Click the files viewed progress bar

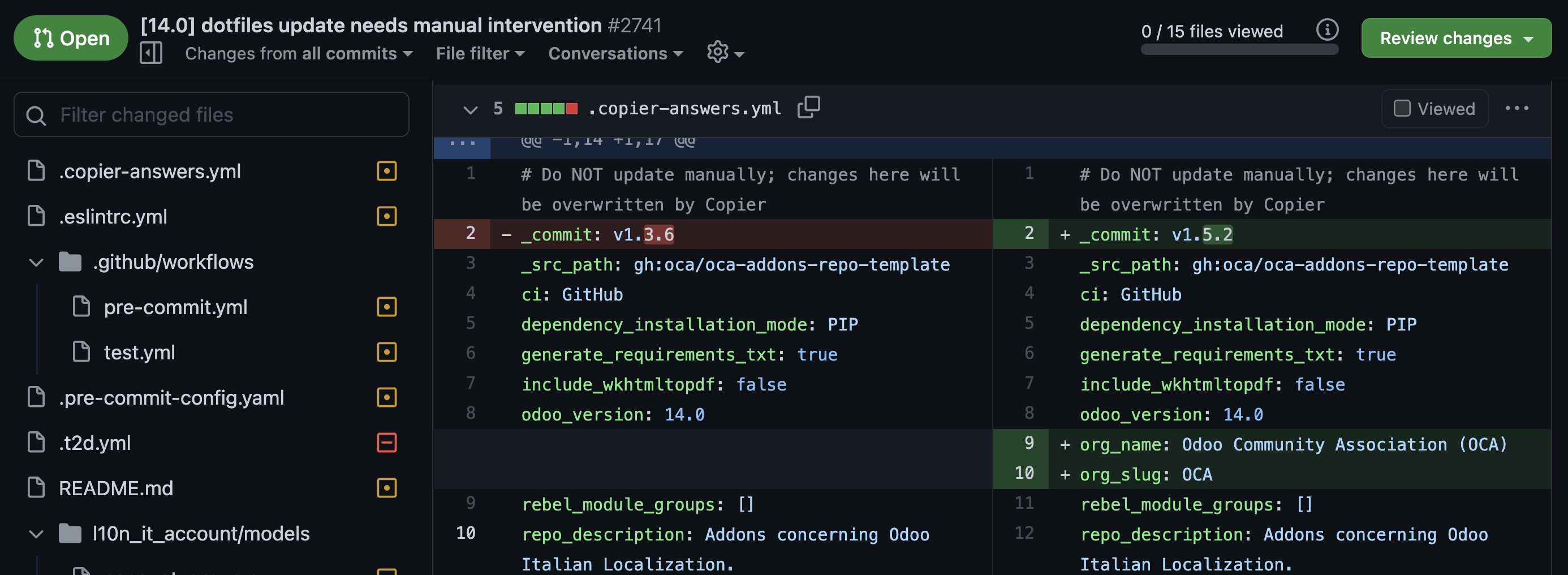point(1239,50)
